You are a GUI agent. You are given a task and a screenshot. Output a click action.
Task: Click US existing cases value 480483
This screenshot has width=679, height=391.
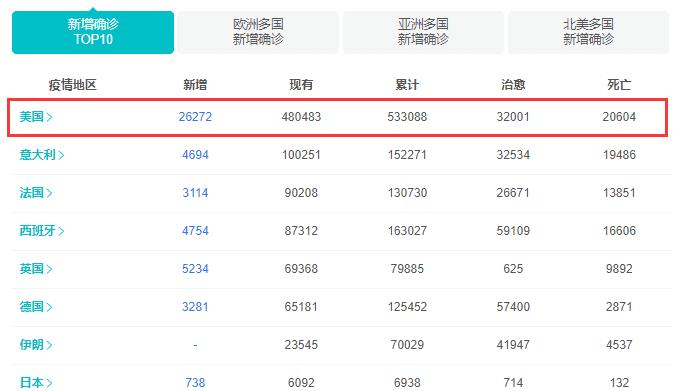pos(301,117)
